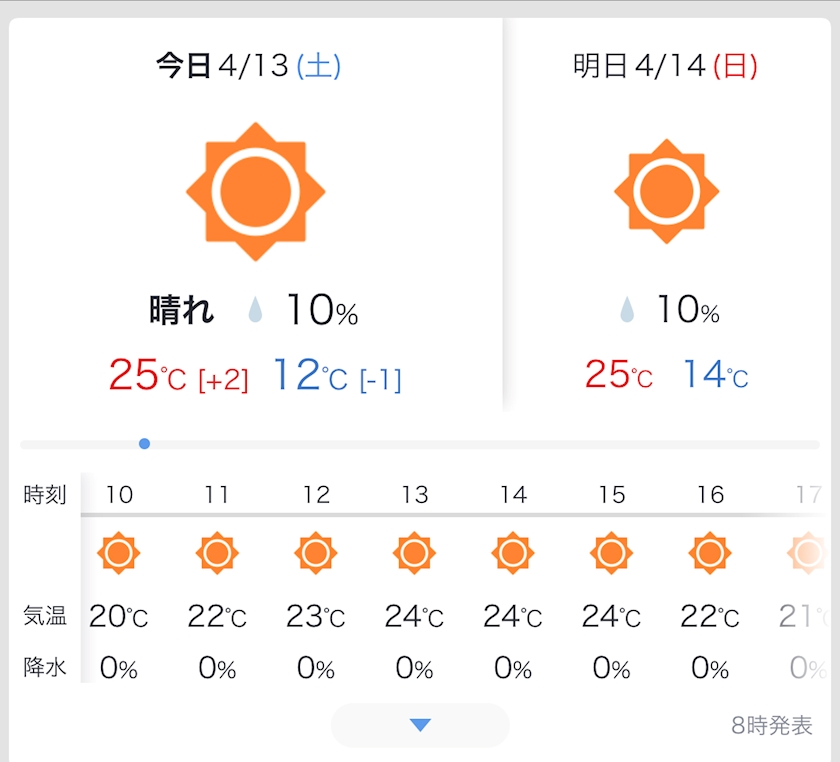Click tomorrow's low temperature 14℃
Screen dimensions: 840x762
click(715, 375)
